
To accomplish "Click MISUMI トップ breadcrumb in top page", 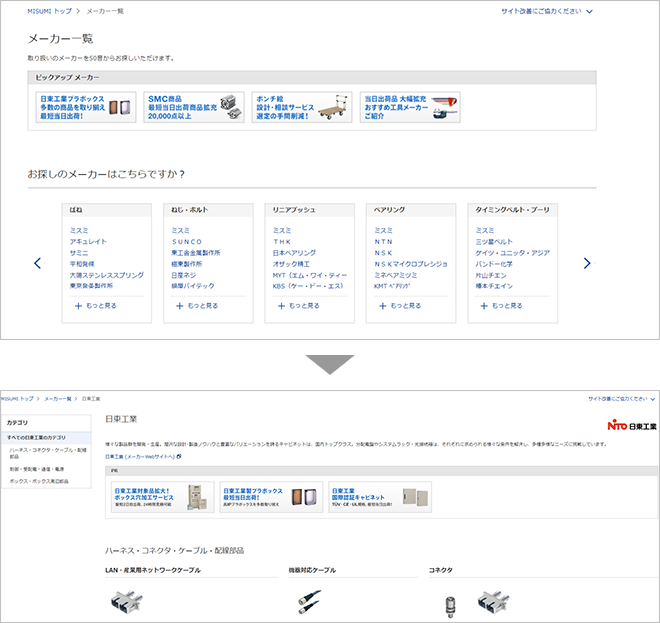I will [x=46, y=12].
